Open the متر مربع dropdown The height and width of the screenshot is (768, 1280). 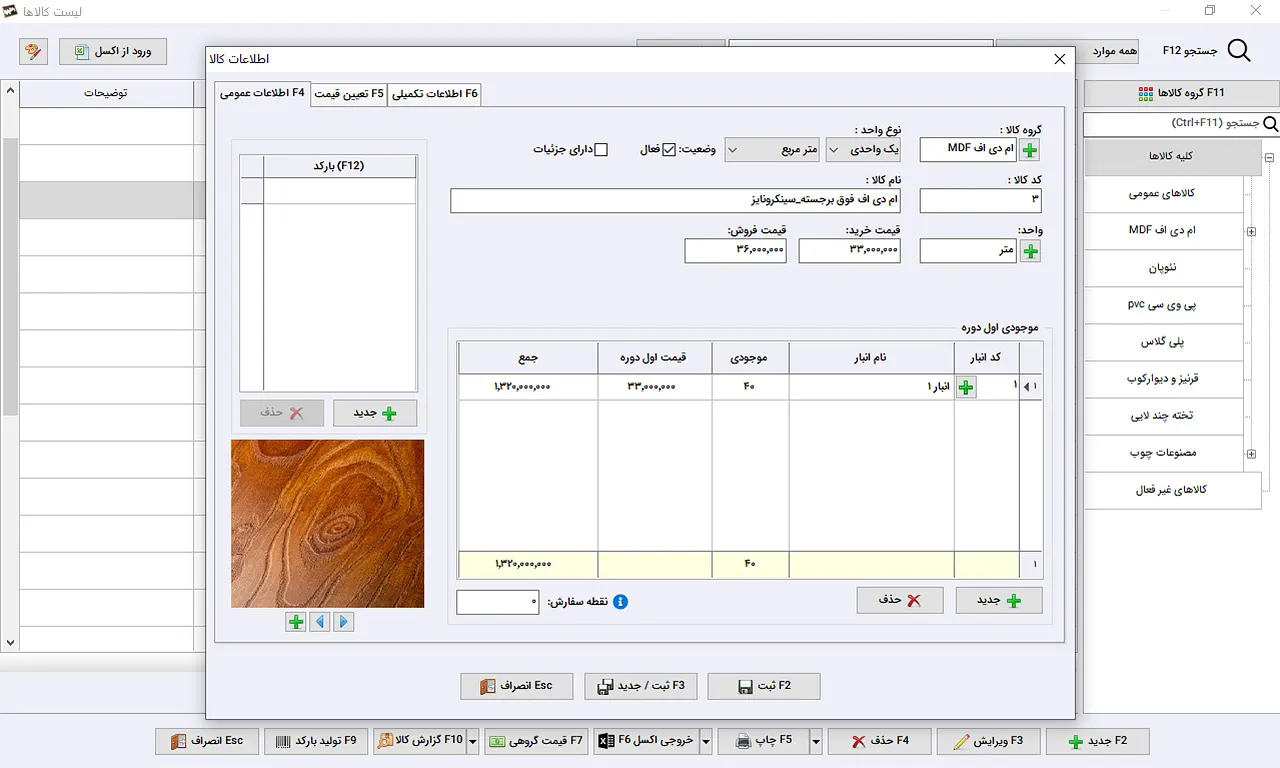coord(772,150)
